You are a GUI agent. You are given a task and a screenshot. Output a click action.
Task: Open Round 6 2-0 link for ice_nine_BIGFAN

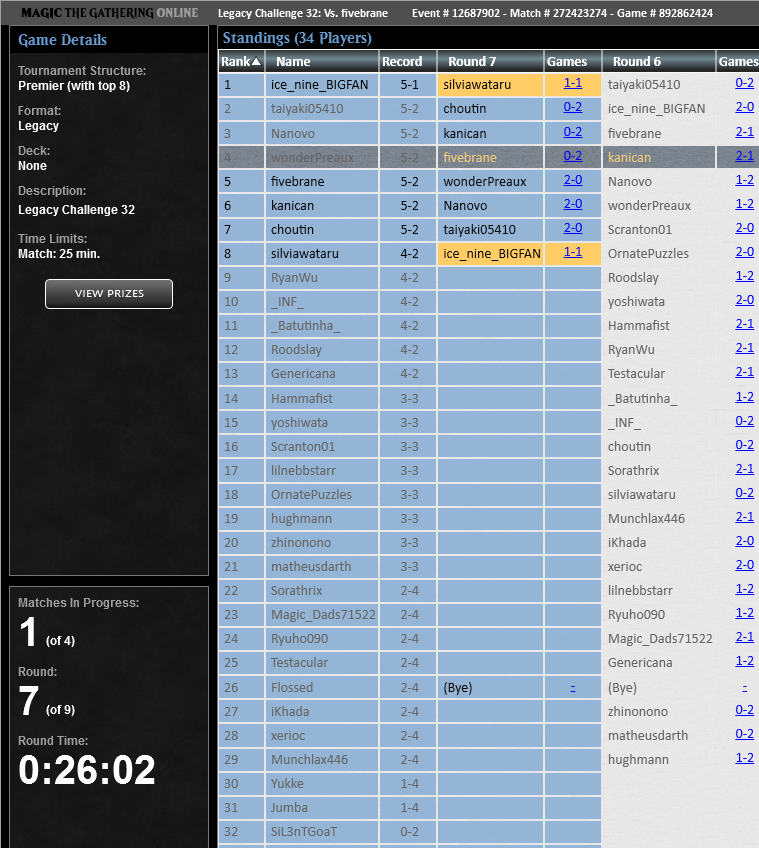pos(744,107)
